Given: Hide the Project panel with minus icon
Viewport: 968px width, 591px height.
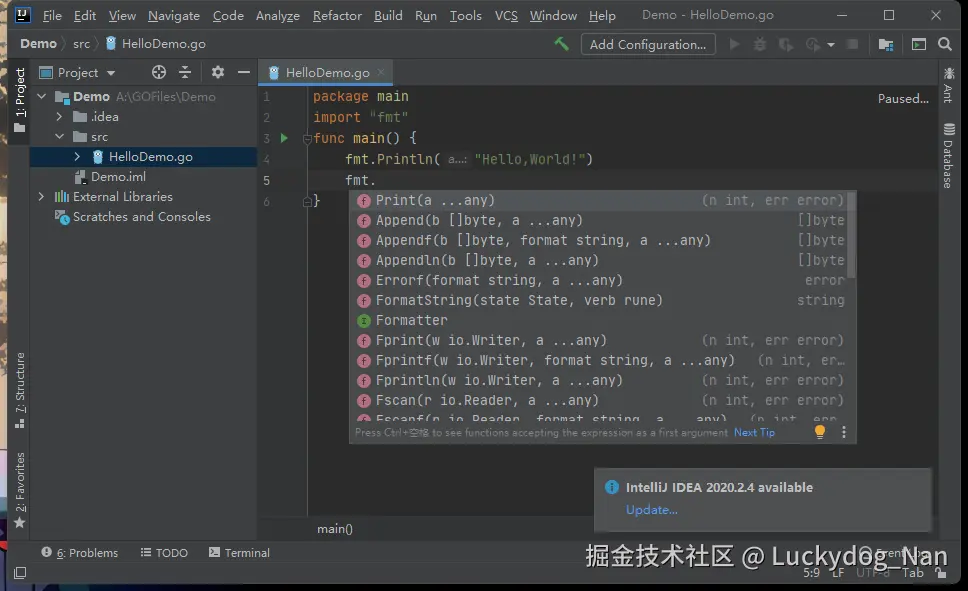Looking at the screenshot, I should click(244, 72).
